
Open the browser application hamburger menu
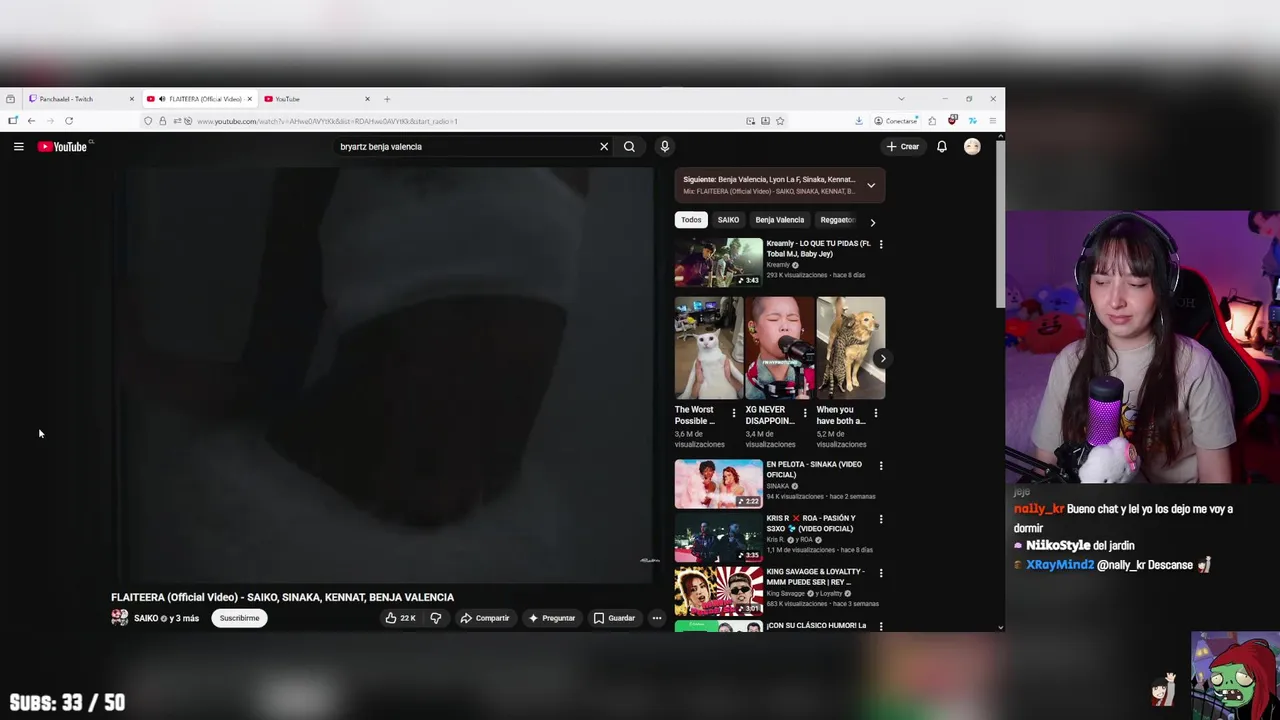(x=992, y=121)
